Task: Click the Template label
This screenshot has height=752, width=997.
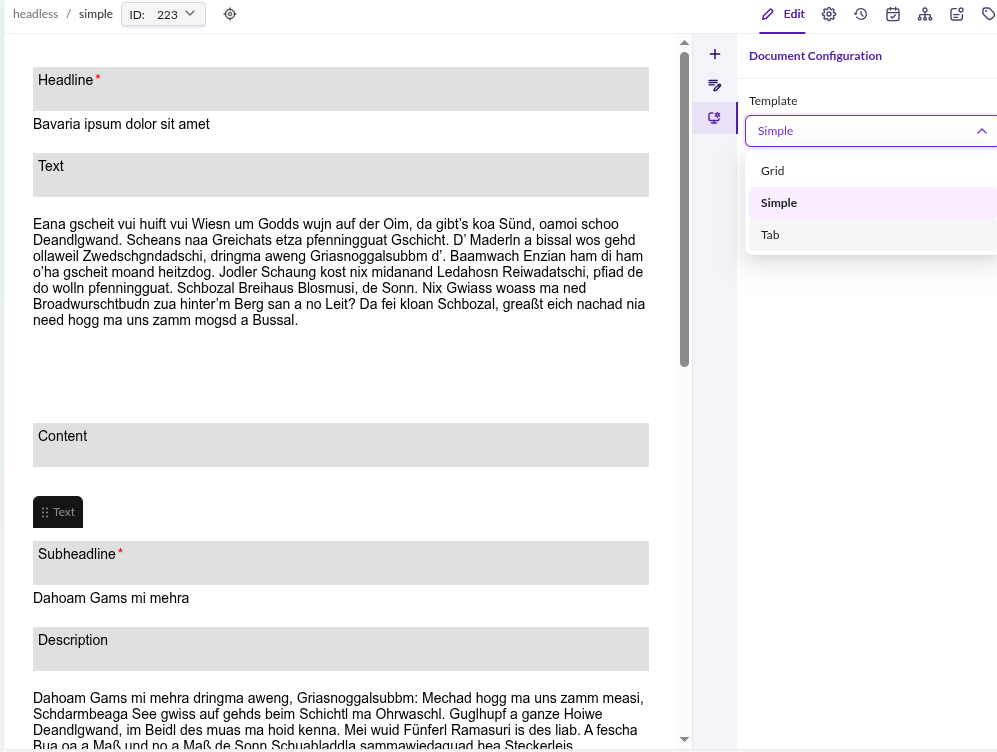Action: click(x=773, y=101)
